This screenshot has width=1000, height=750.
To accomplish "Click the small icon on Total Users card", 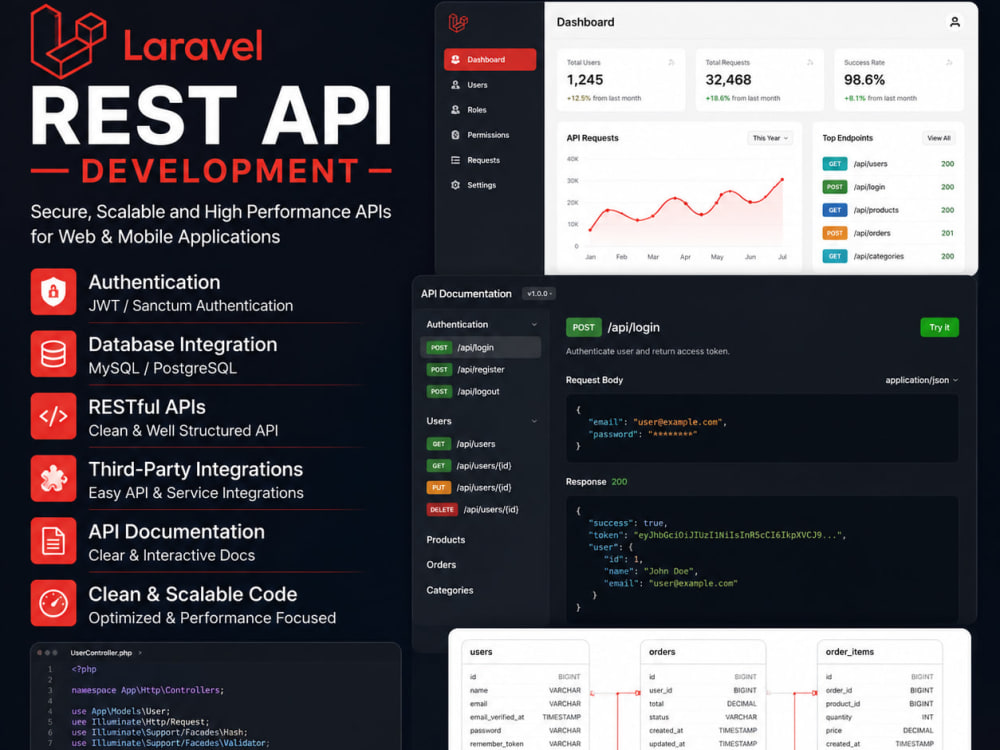I will tap(671, 62).
